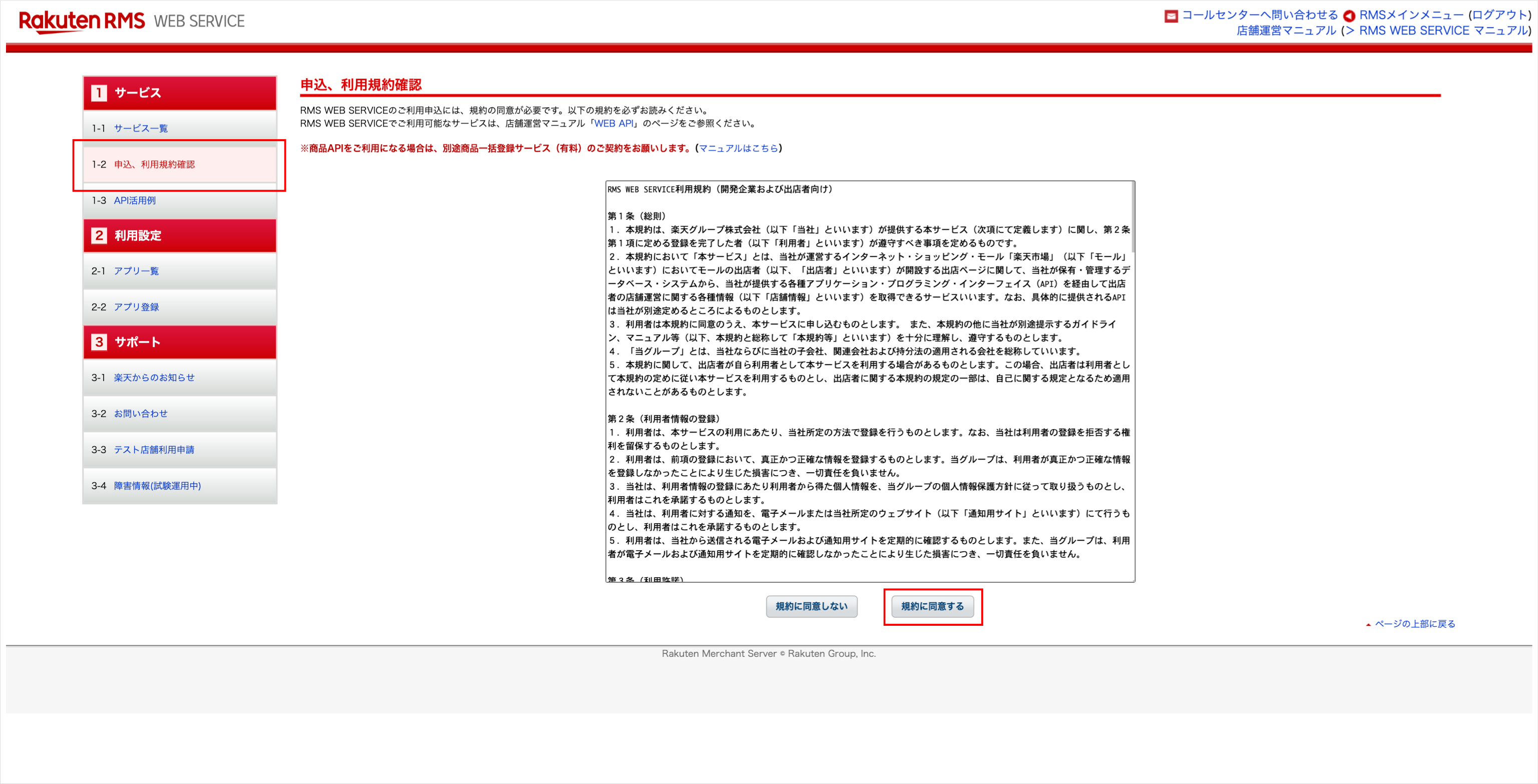This screenshot has height=784, width=1538.
Task: Click the terms text area scrollbar
Action: tap(1133, 217)
